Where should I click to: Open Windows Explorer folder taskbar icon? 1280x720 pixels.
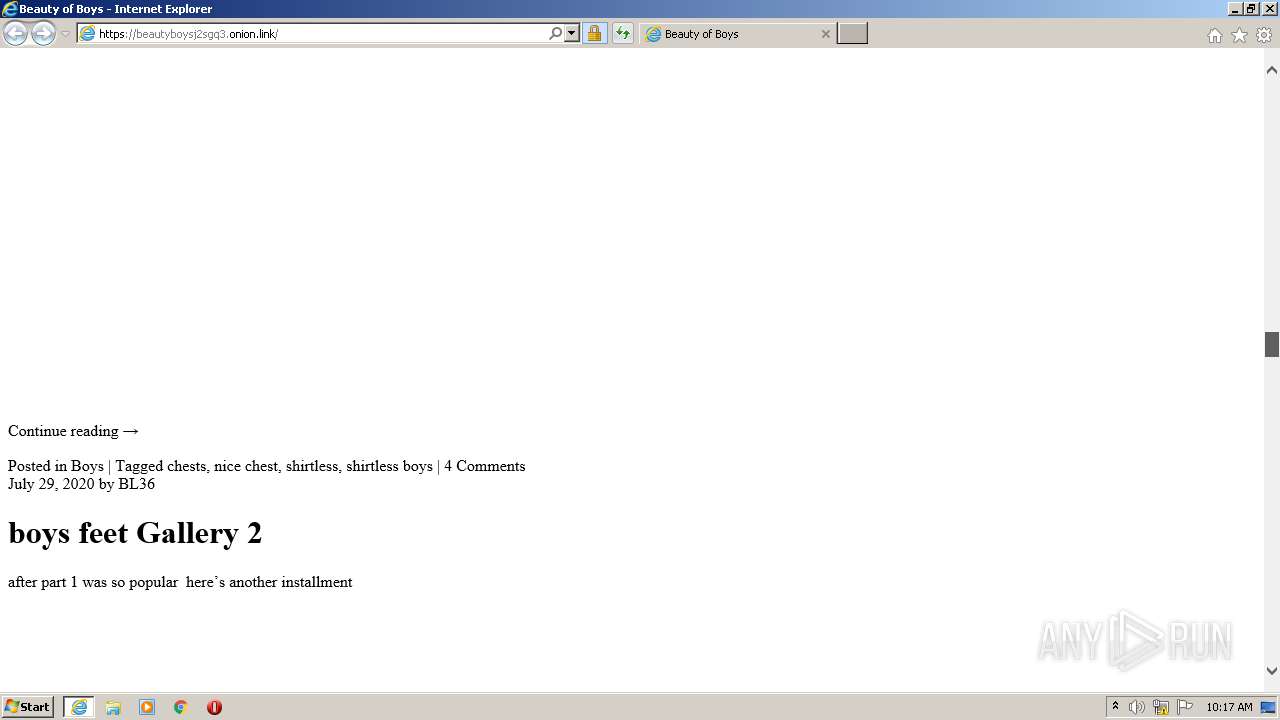pyautogui.click(x=113, y=707)
